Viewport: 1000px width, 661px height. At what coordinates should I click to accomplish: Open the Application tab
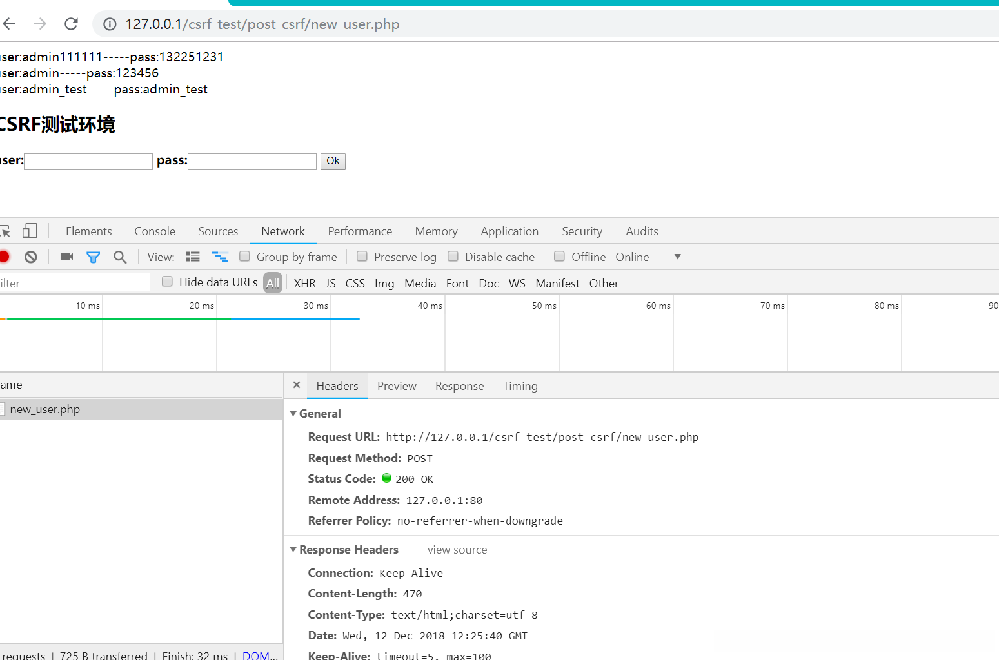[x=510, y=231]
